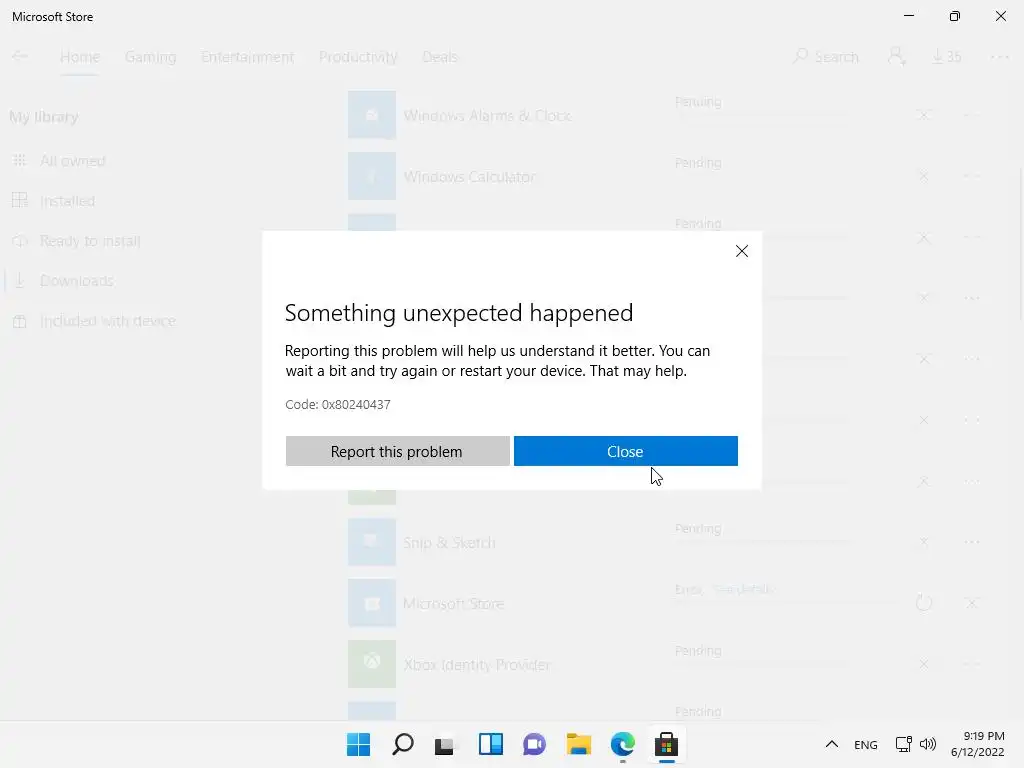Open more options for Windows Calculator
This screenshot has width=1024, height=768.
pyautogui.click(x=972, y=176)
